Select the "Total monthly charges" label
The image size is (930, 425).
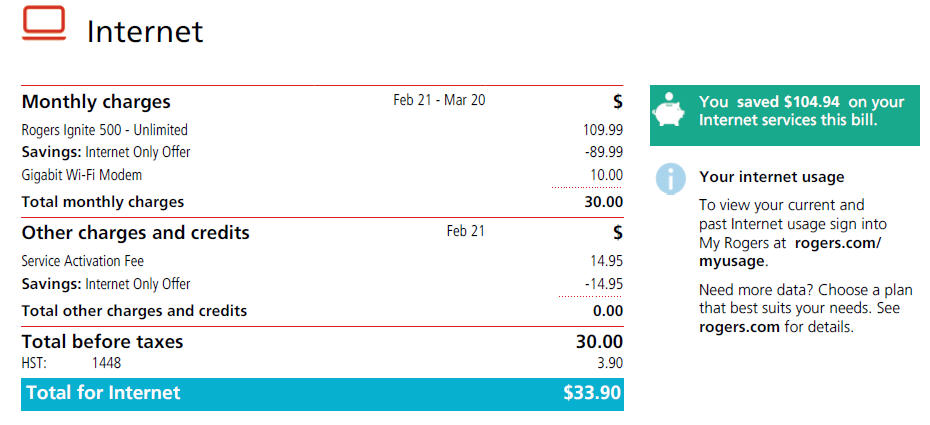tap(103, 202)
